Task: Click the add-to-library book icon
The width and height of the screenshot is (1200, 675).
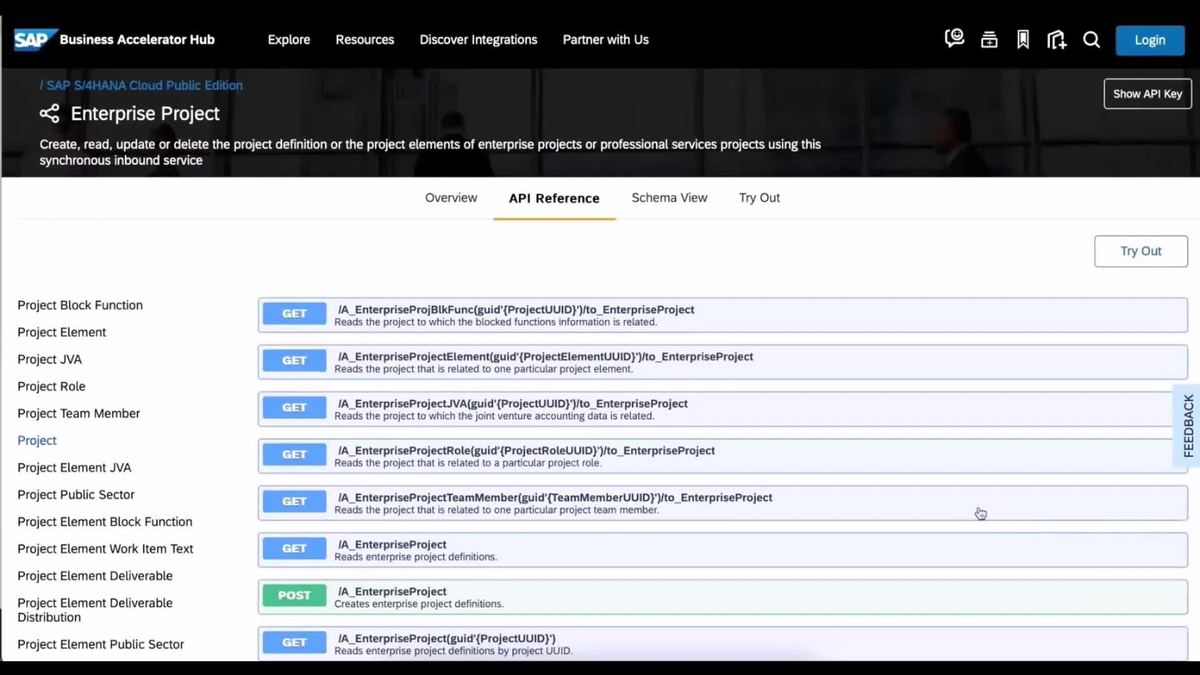Action: pyautogui.click(x=1056, y=38)
